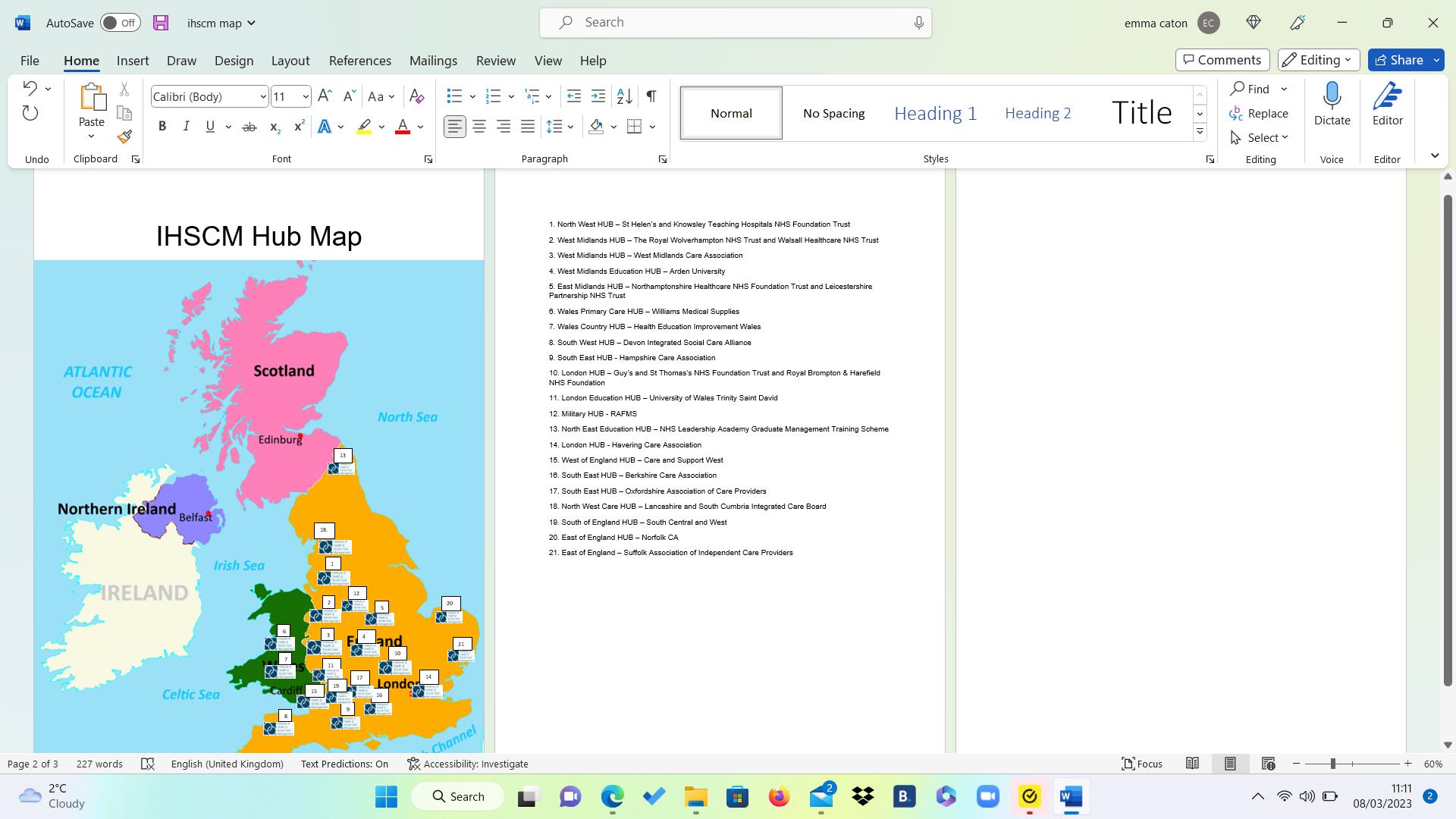The width and height of the screenshot is (1456, 819).
Task: Toggle Focus mode in the status bar
Action: click(1142, 764)
